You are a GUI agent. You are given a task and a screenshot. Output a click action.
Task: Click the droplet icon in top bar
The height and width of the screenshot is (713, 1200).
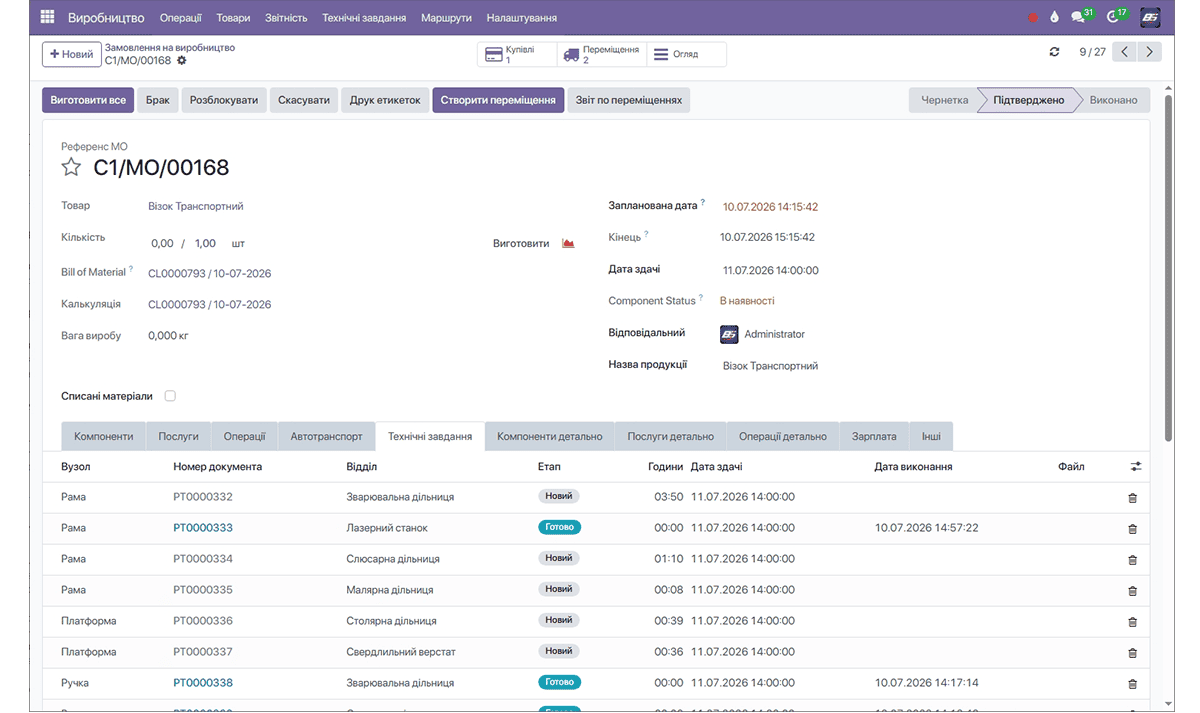click(x=1054, y=17)
